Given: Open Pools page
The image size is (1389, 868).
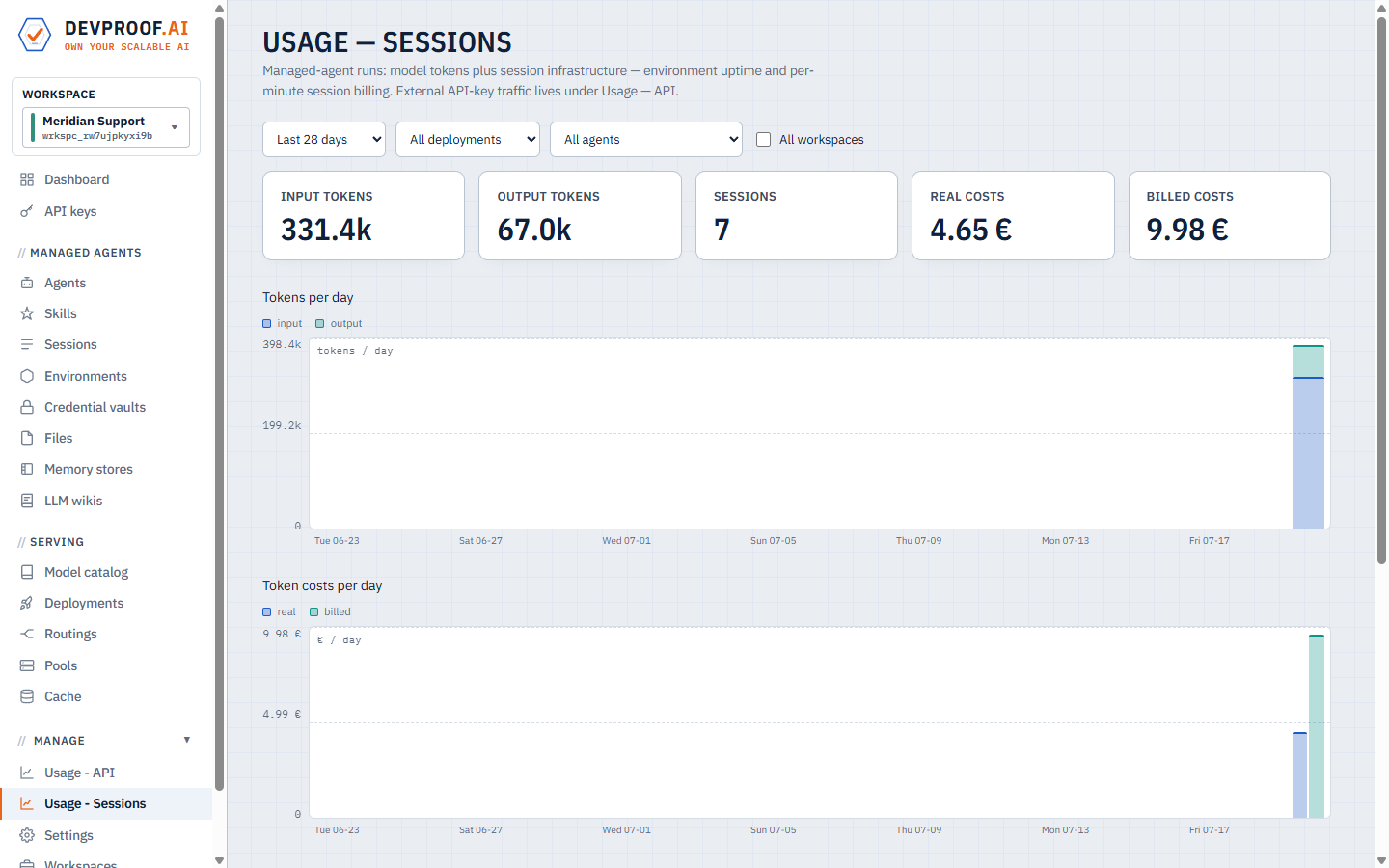Looking at the screenshot, I should [x=106, y=665].
